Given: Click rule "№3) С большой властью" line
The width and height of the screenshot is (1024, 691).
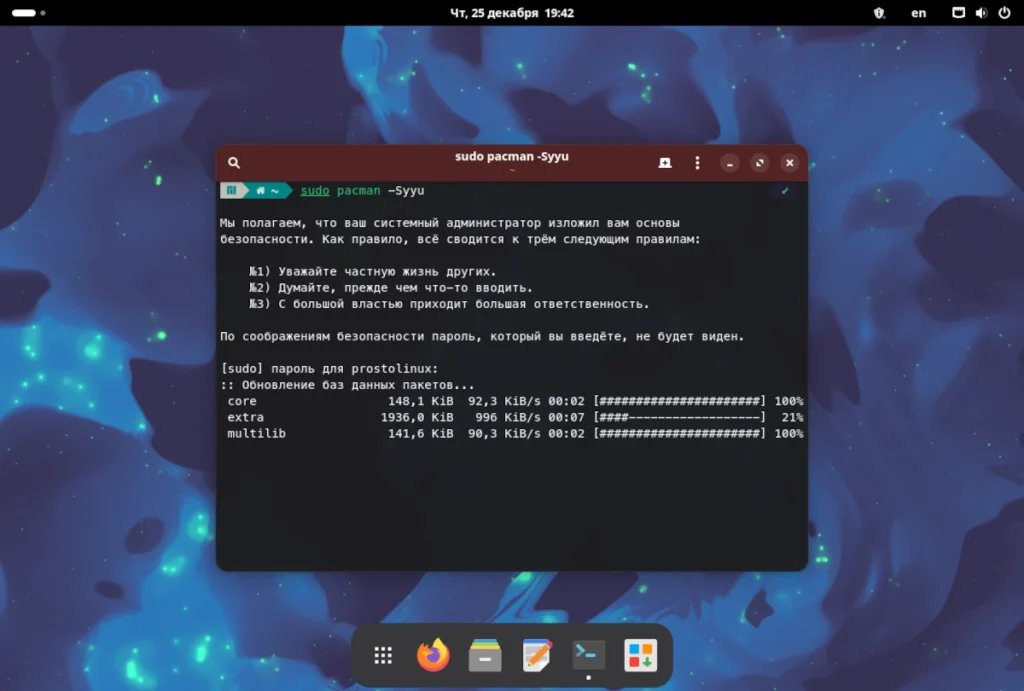Looking at the screenshot, I should [449, 304].
